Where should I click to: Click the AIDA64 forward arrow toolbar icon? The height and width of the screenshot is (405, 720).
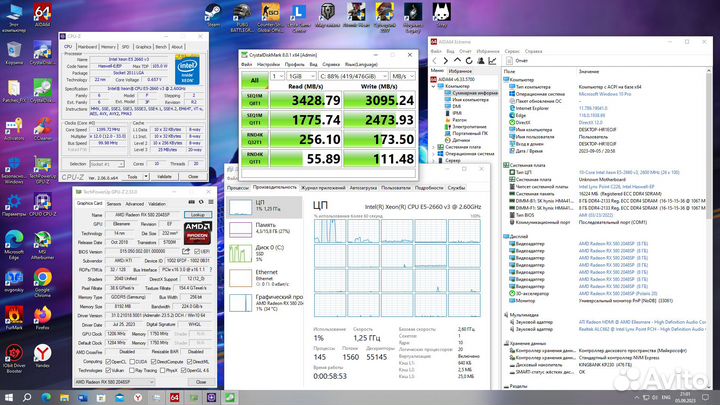coord(445,61)
